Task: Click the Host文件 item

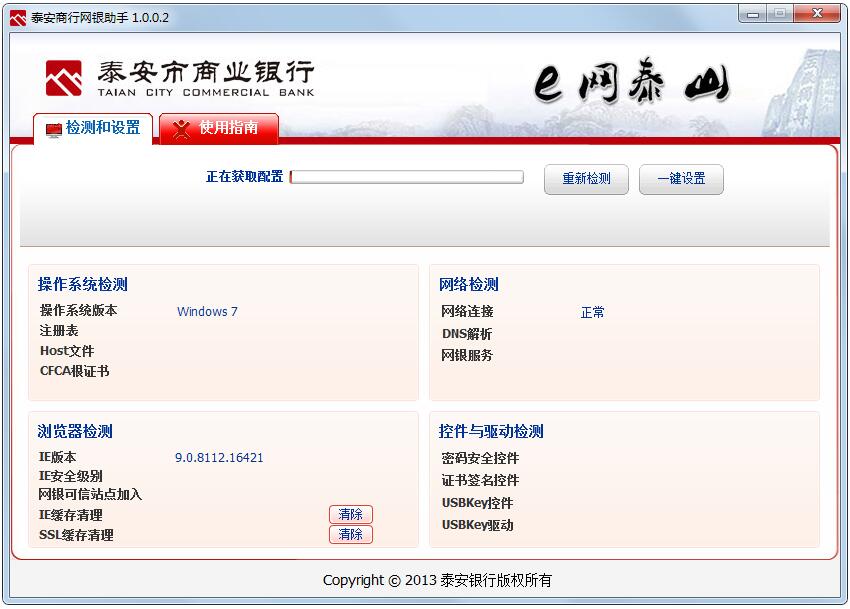Action: [x=67, y=351]
